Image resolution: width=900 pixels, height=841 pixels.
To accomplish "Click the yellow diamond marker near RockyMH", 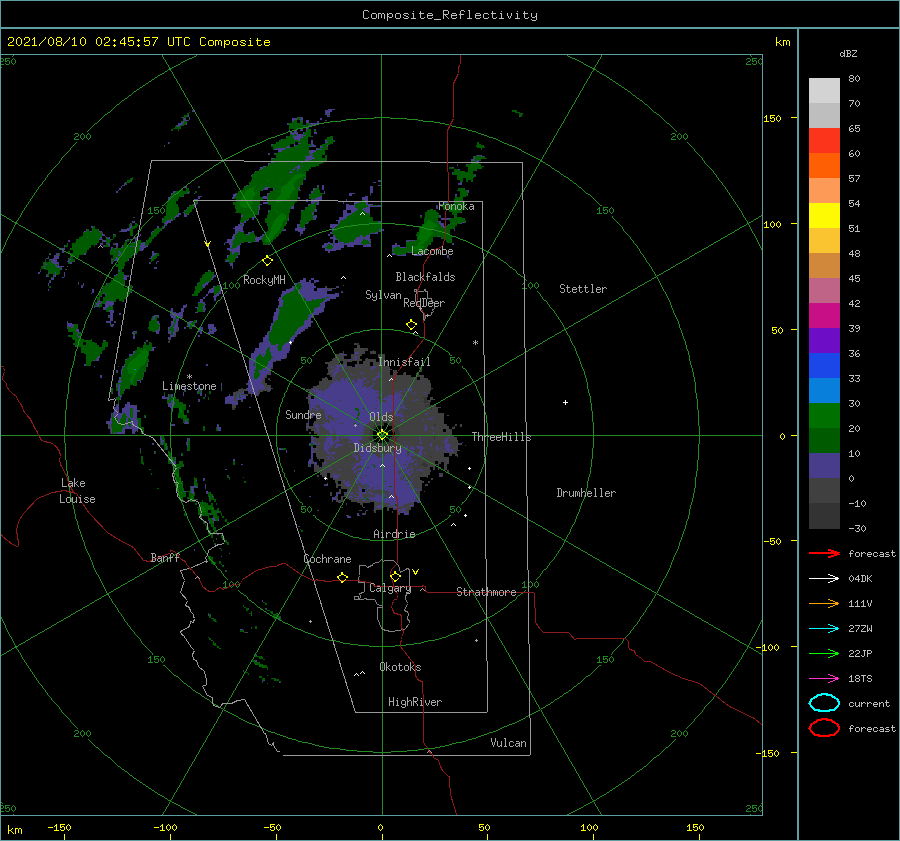I will click(267, 261).
